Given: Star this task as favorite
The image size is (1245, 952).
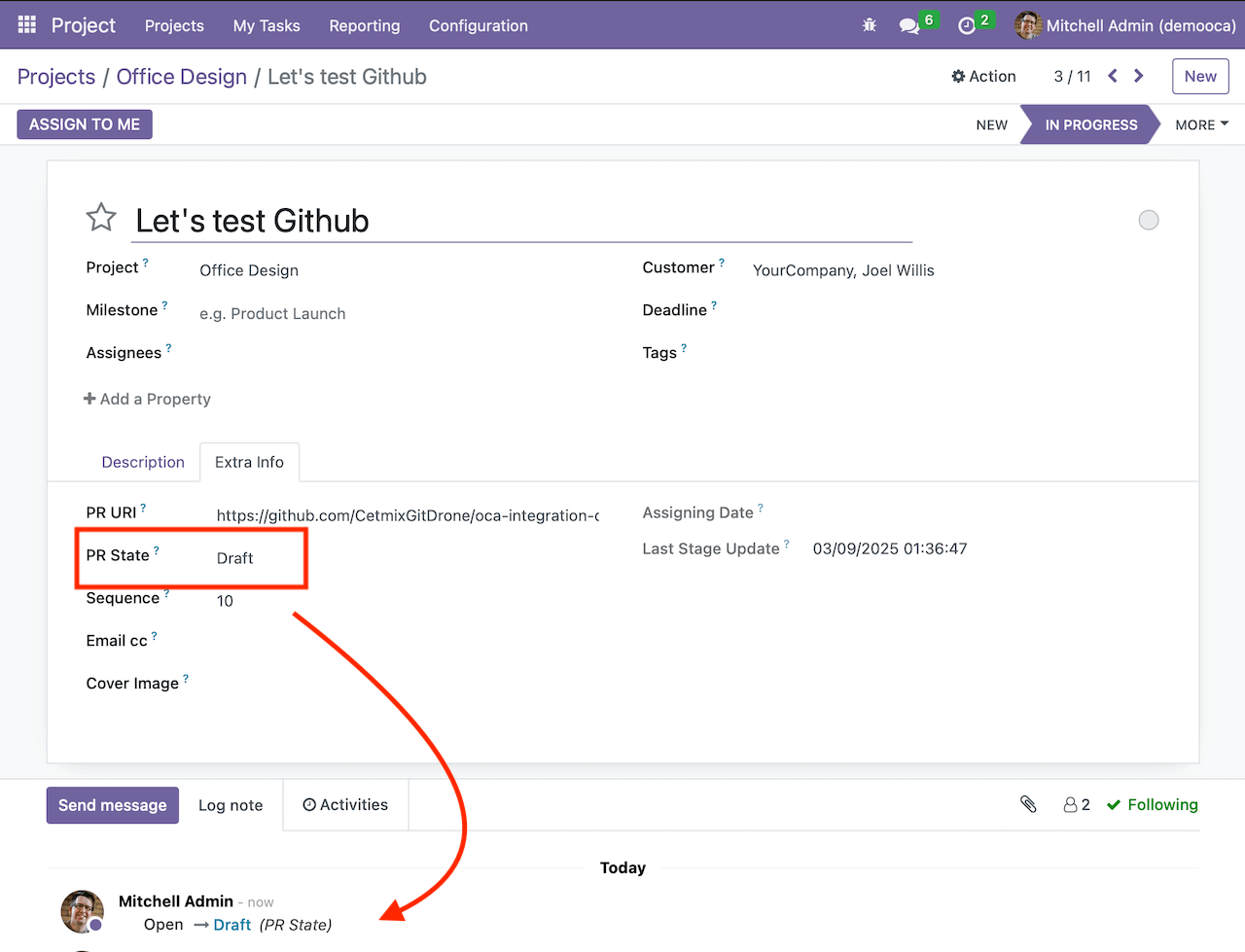Looking at the screenshot, I should (x=101, y=217).
